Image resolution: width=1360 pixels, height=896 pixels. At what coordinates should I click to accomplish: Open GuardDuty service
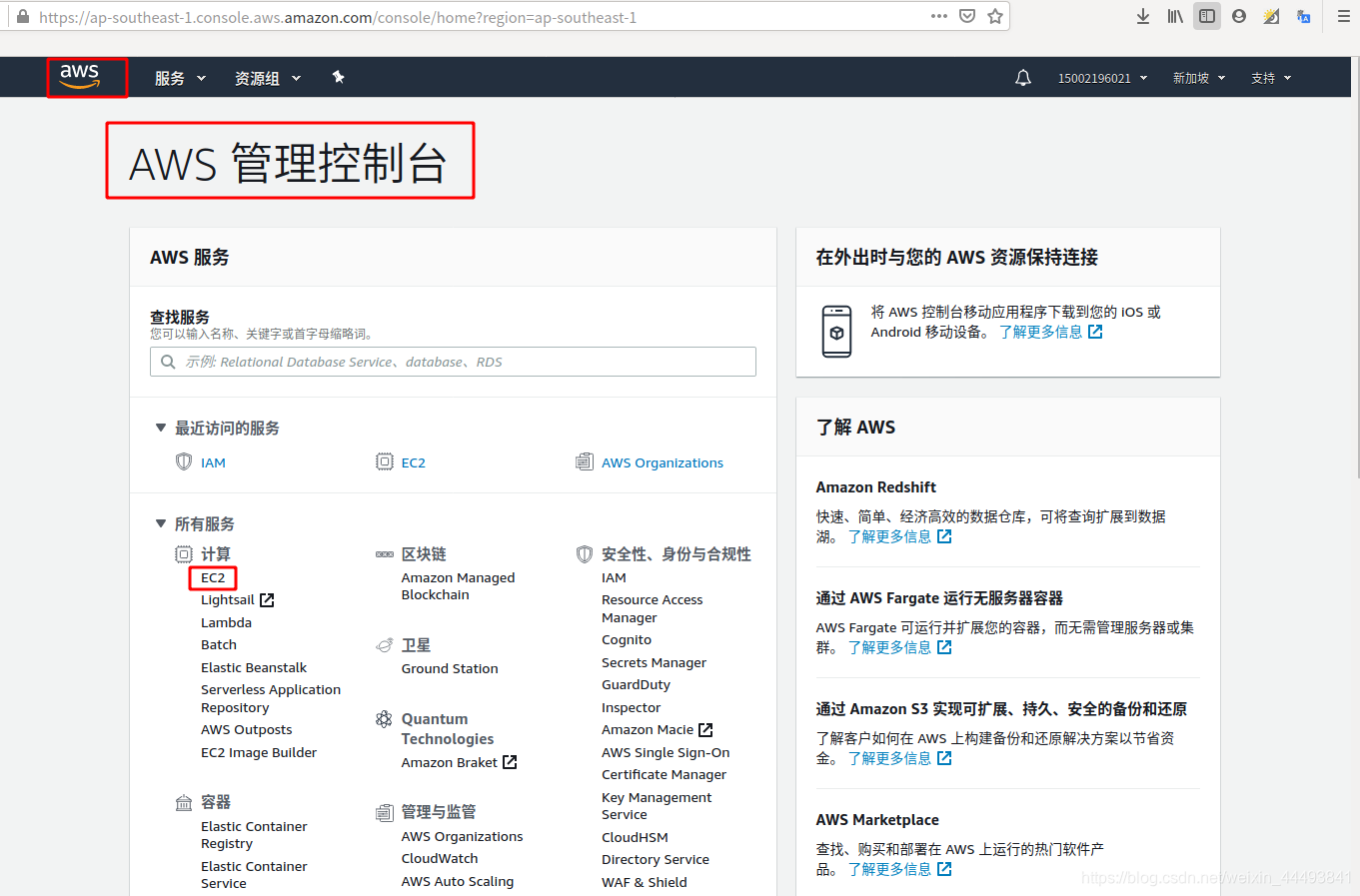[x=636, y=684]
